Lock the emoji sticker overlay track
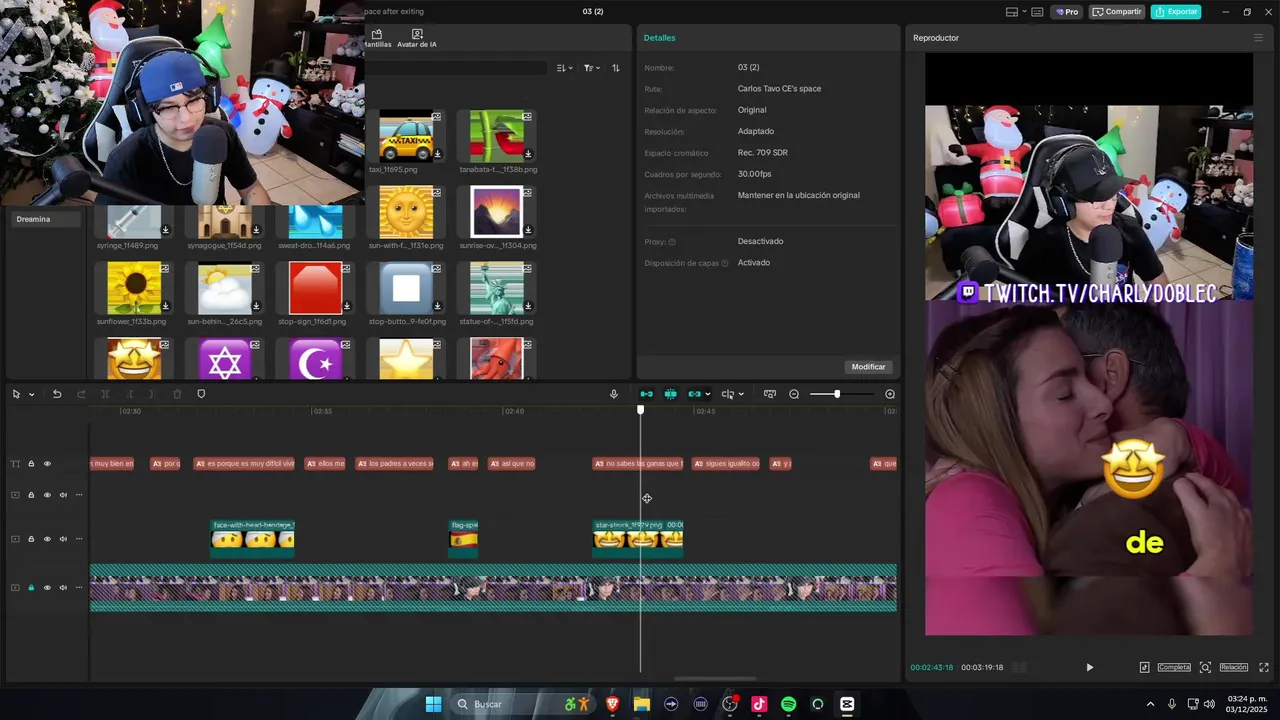 (31, 539)
